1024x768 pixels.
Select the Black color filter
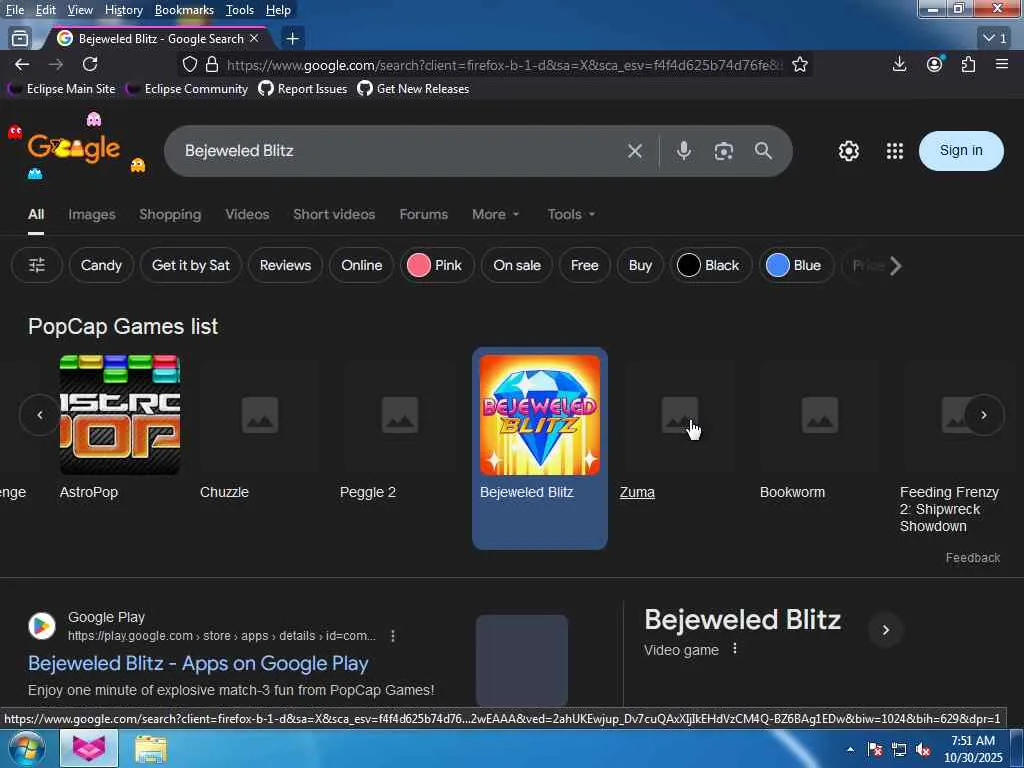[x=711, y=265]
